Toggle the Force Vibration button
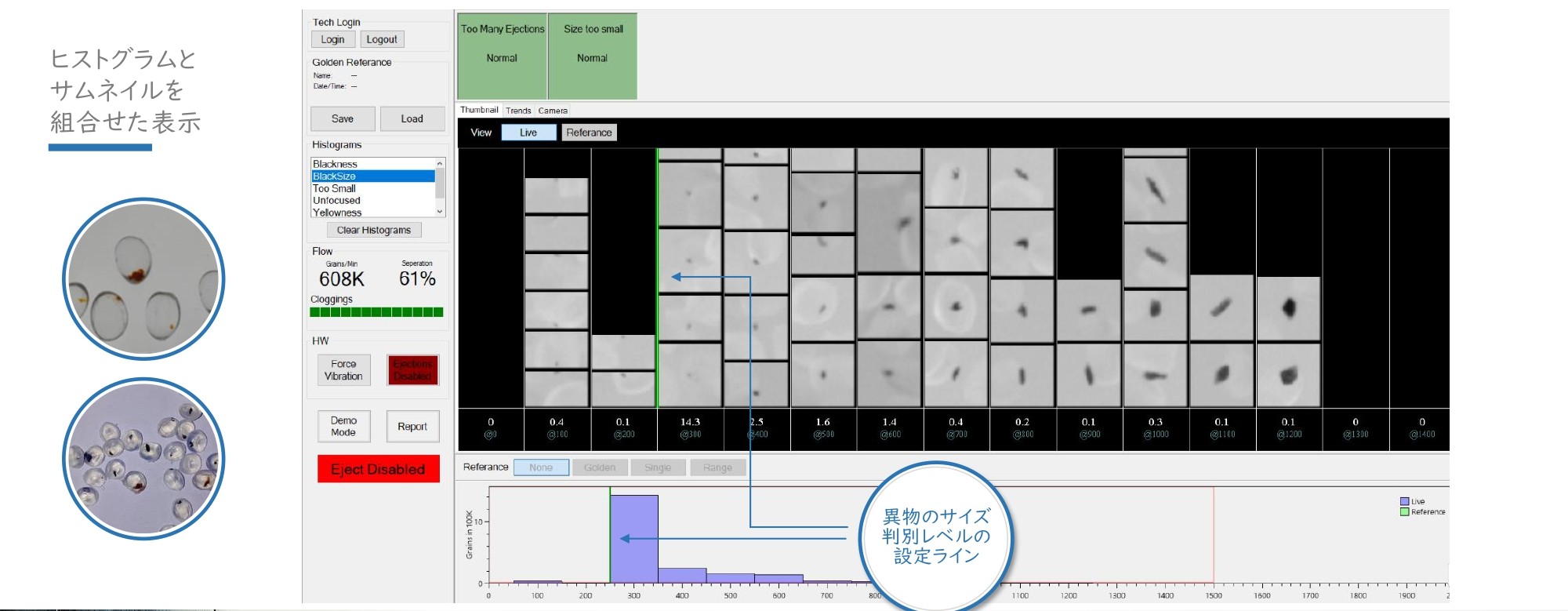This screenshot has height=611, width=1568. pos(343,370)
